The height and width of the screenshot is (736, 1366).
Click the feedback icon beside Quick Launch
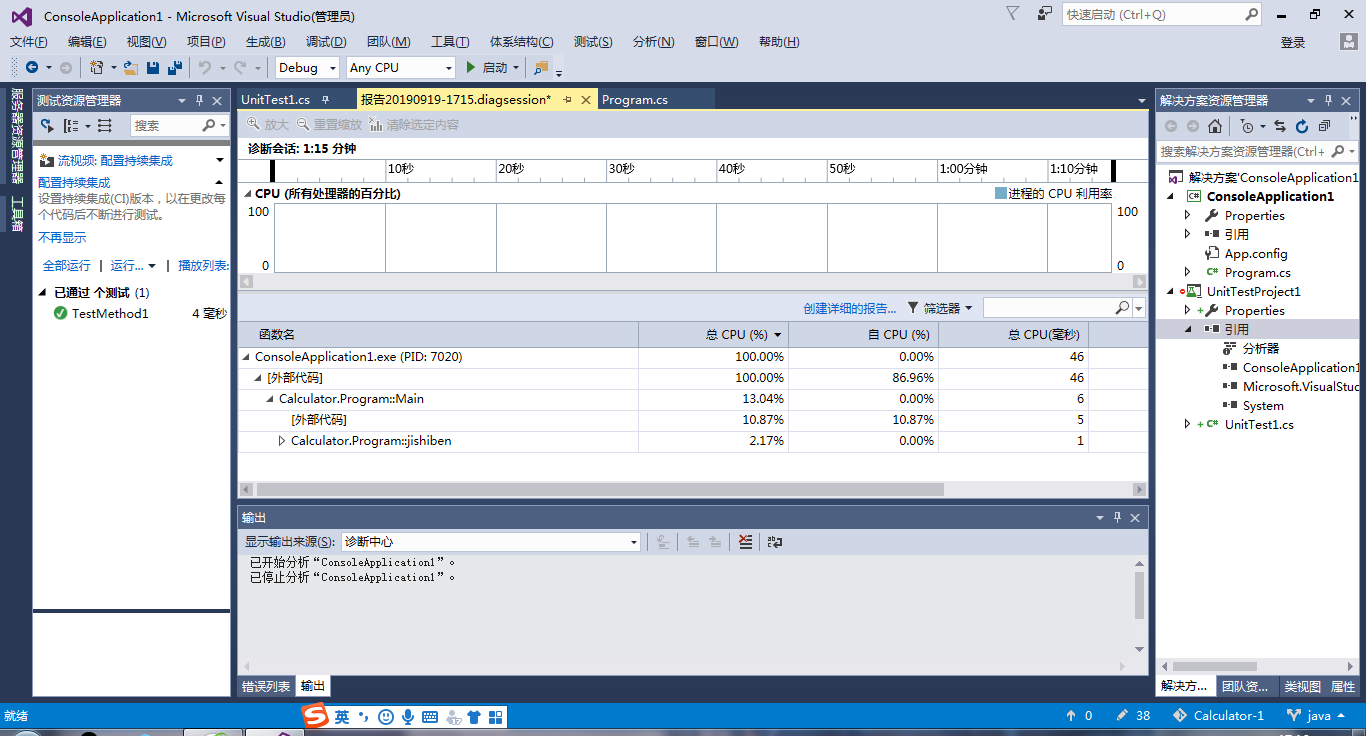1045,14
